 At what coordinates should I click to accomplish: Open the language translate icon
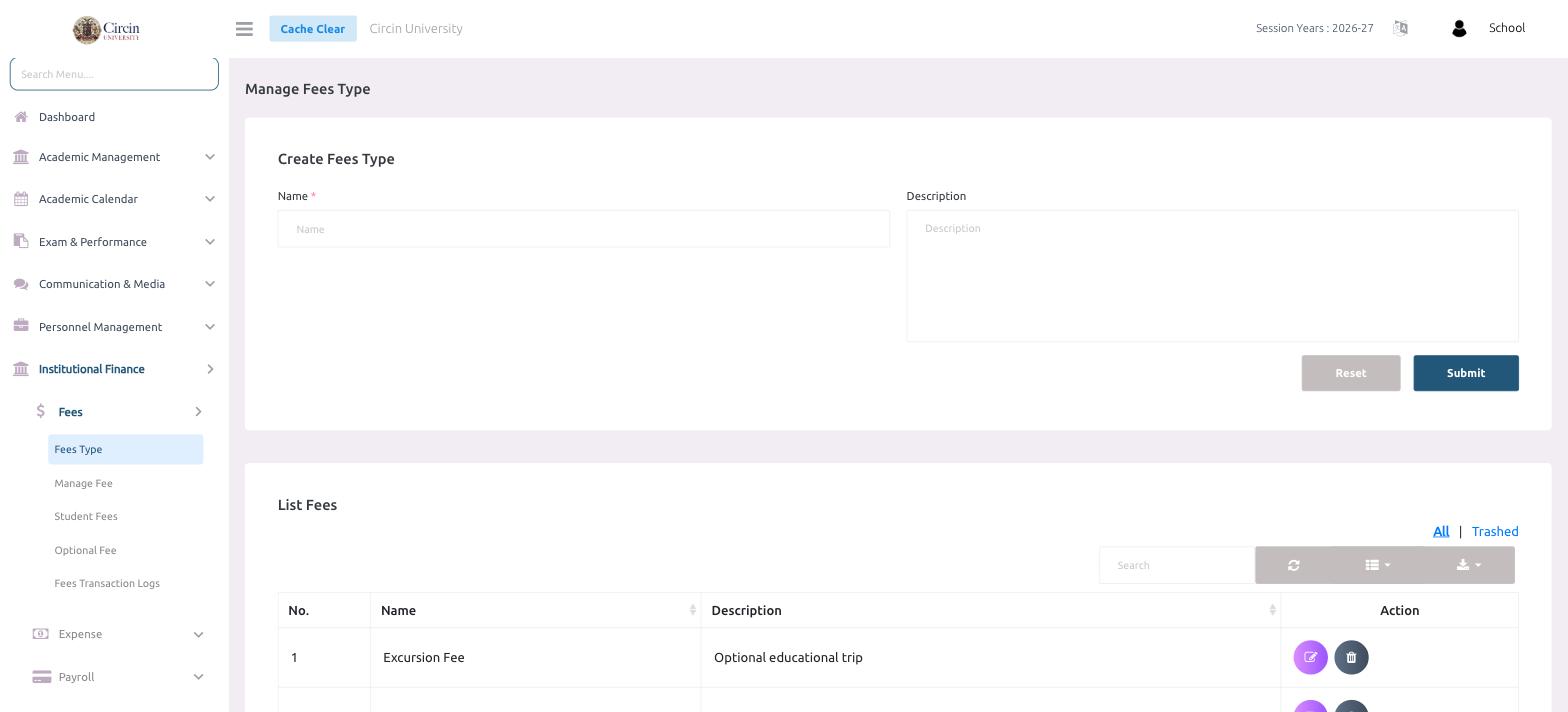point(1400,28)
